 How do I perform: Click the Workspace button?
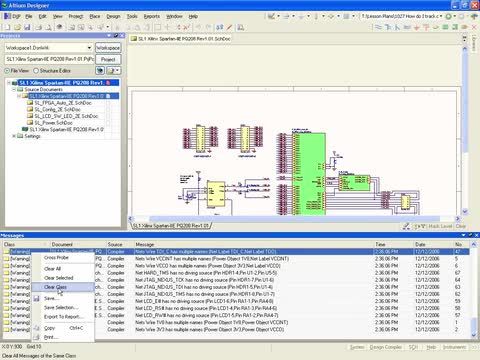coord(108,48)
